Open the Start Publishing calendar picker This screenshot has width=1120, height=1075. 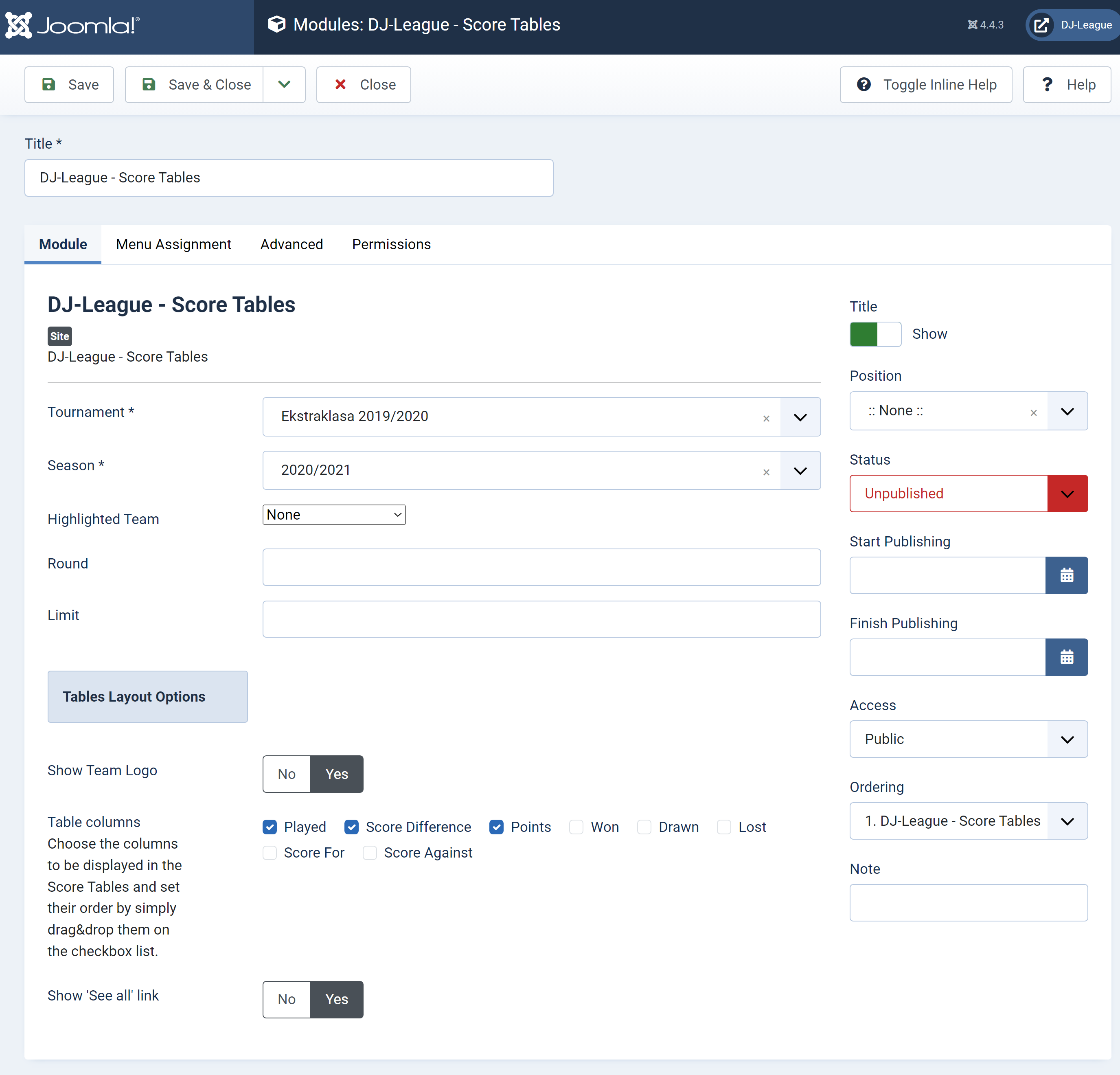(1066, 575)
